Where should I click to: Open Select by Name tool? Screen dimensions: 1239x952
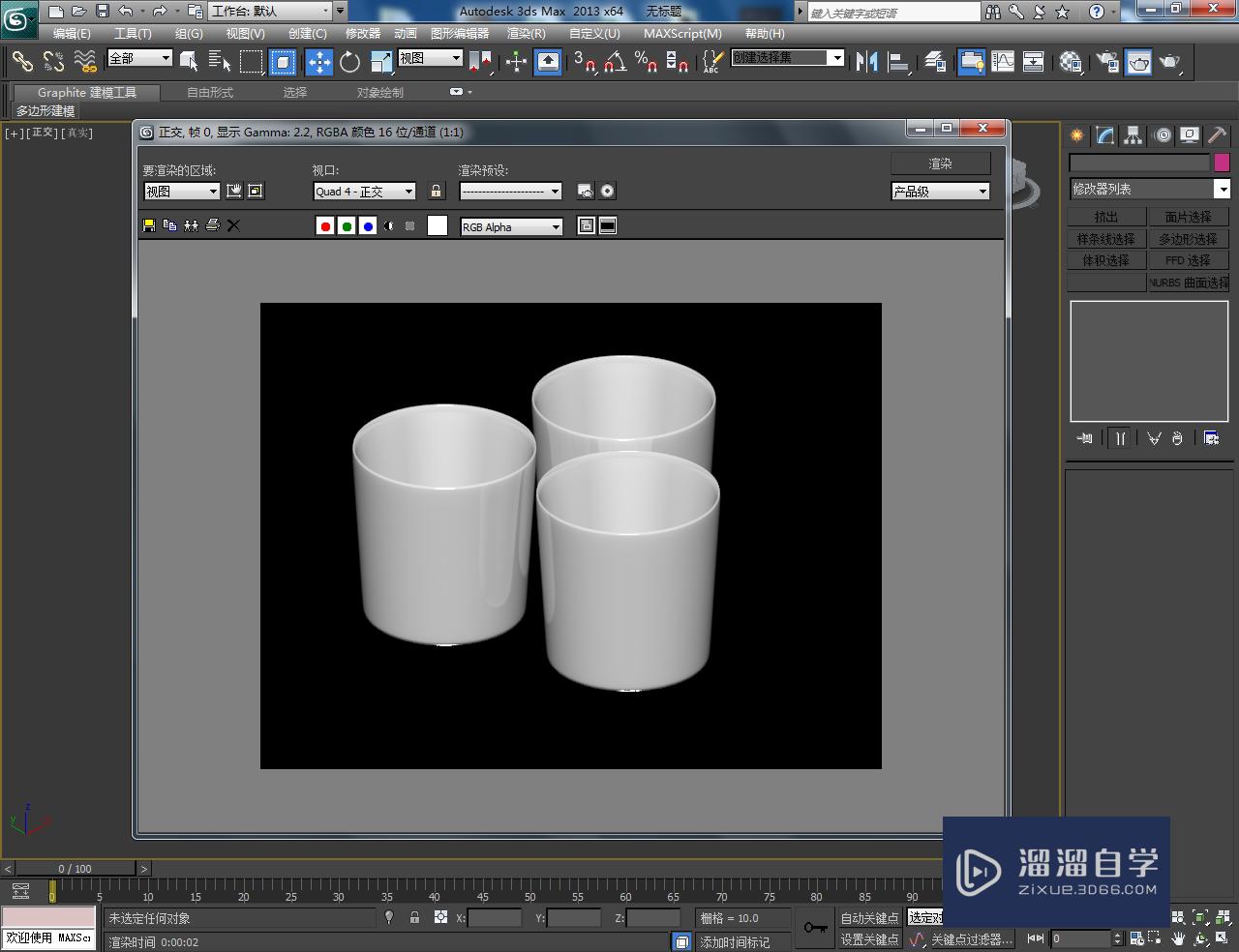tap(220, 62)
